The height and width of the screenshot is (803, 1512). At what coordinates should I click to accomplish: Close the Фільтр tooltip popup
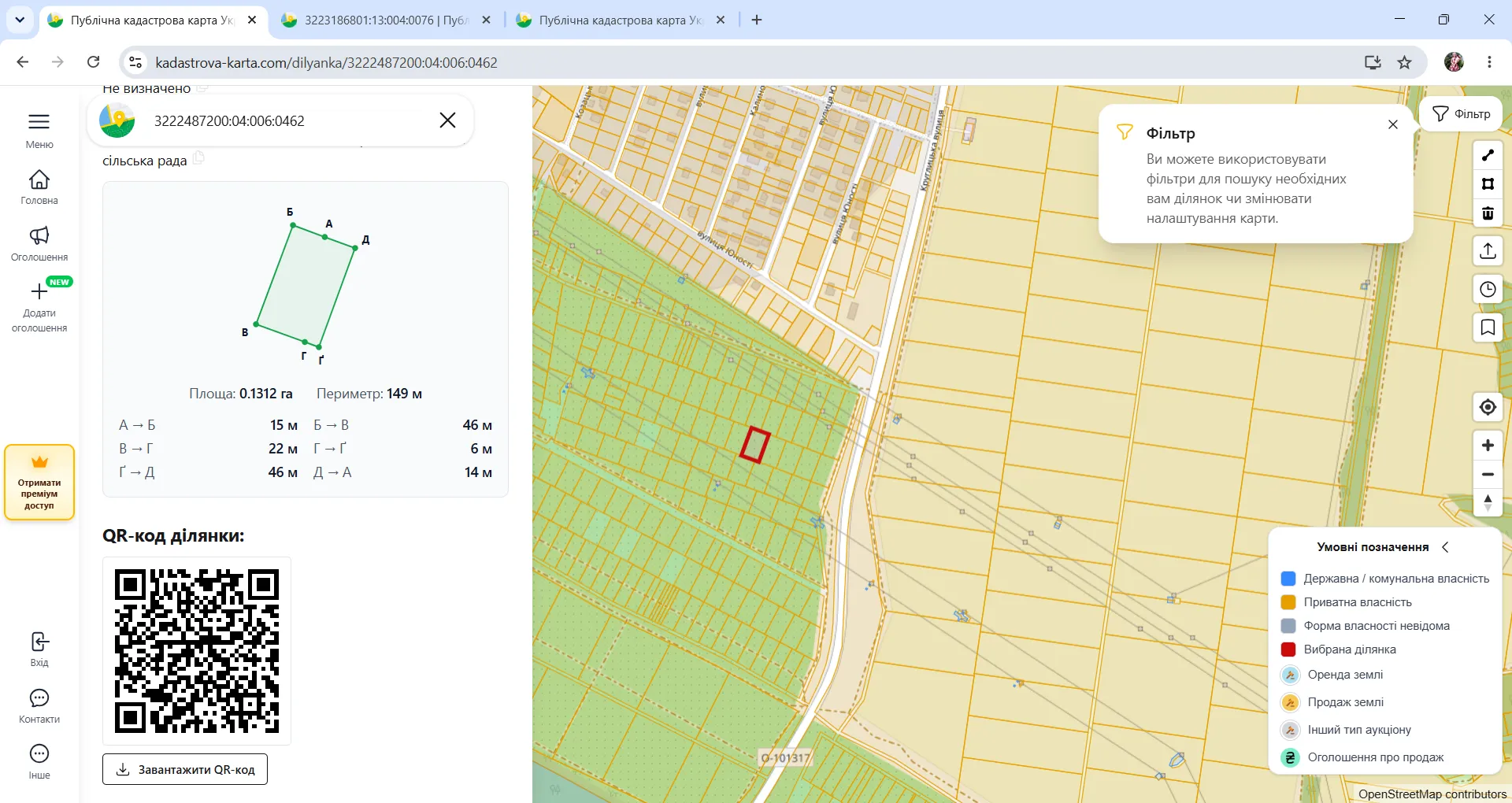[x=1393, y=124]
